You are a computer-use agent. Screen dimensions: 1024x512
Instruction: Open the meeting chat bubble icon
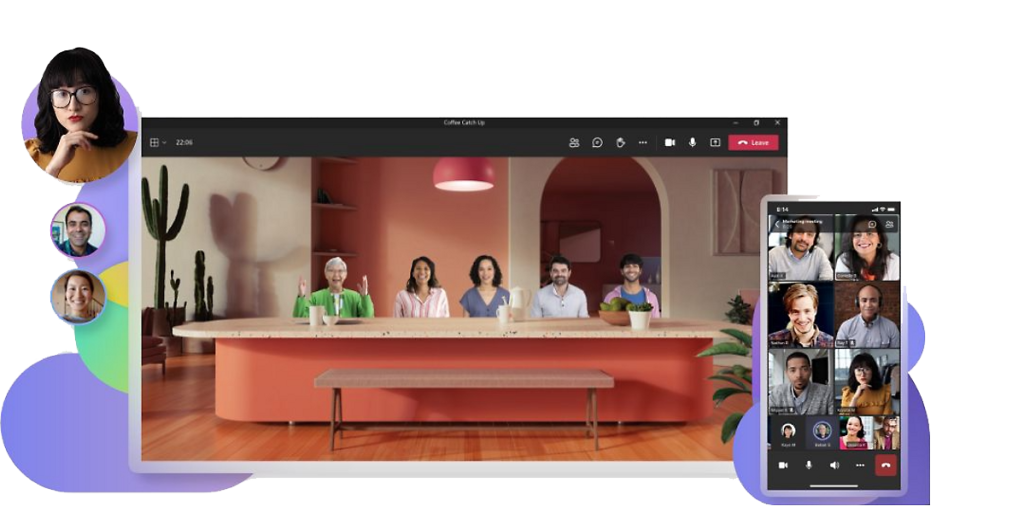click(597, 142)
